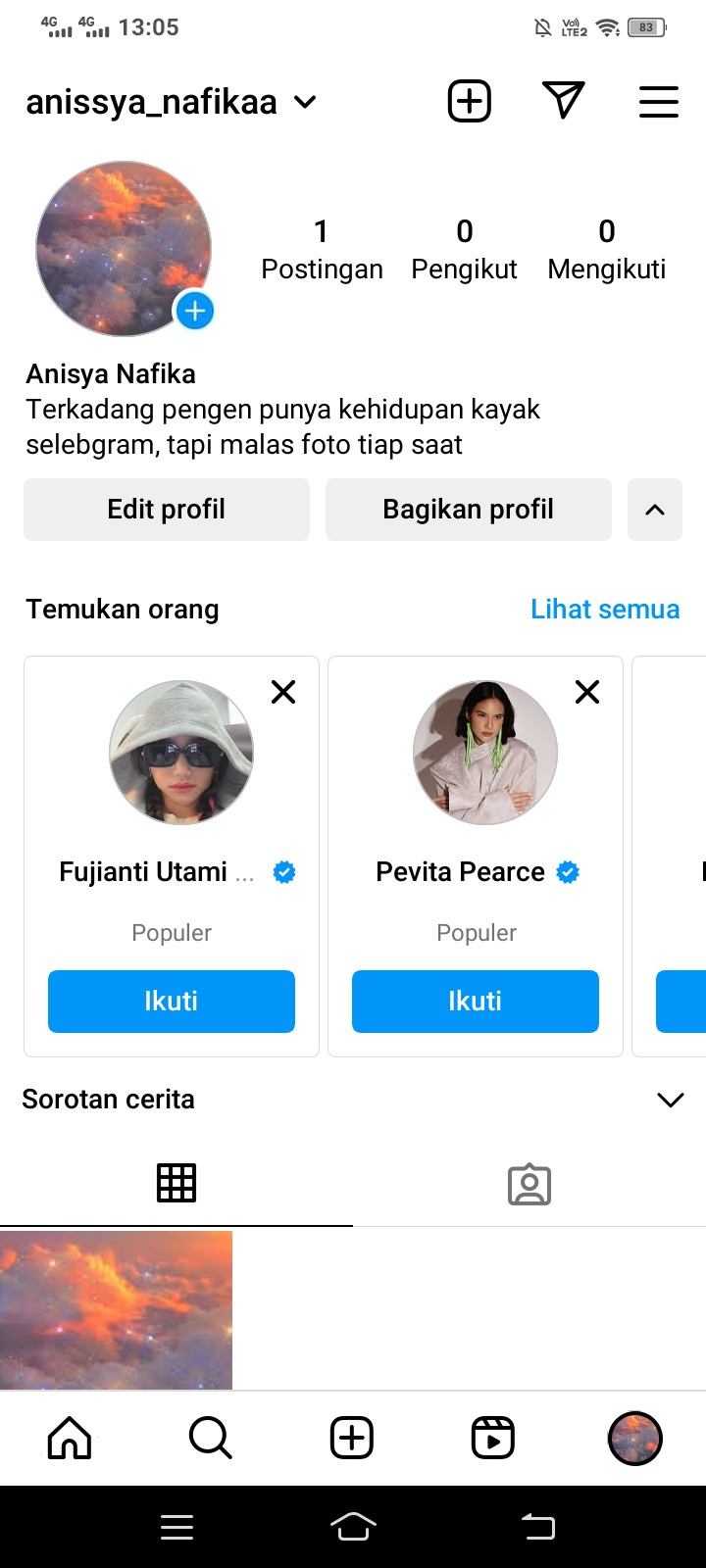Open the Search magnifier icon
The image size is (706, 1568).
click(x=210, y=1438)
